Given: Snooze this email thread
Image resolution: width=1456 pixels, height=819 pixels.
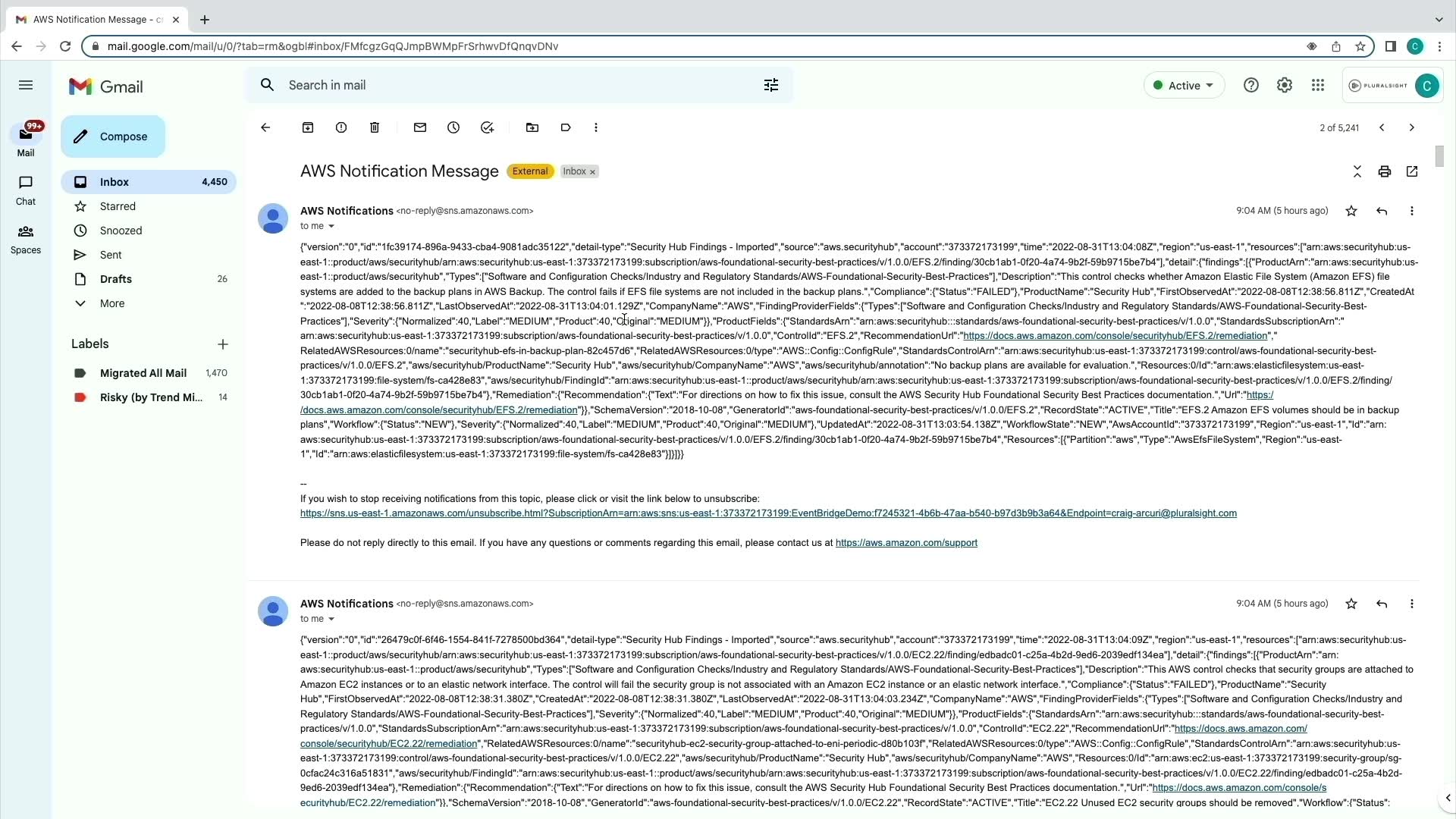Looking at the screenshot, I should [453, 127].
